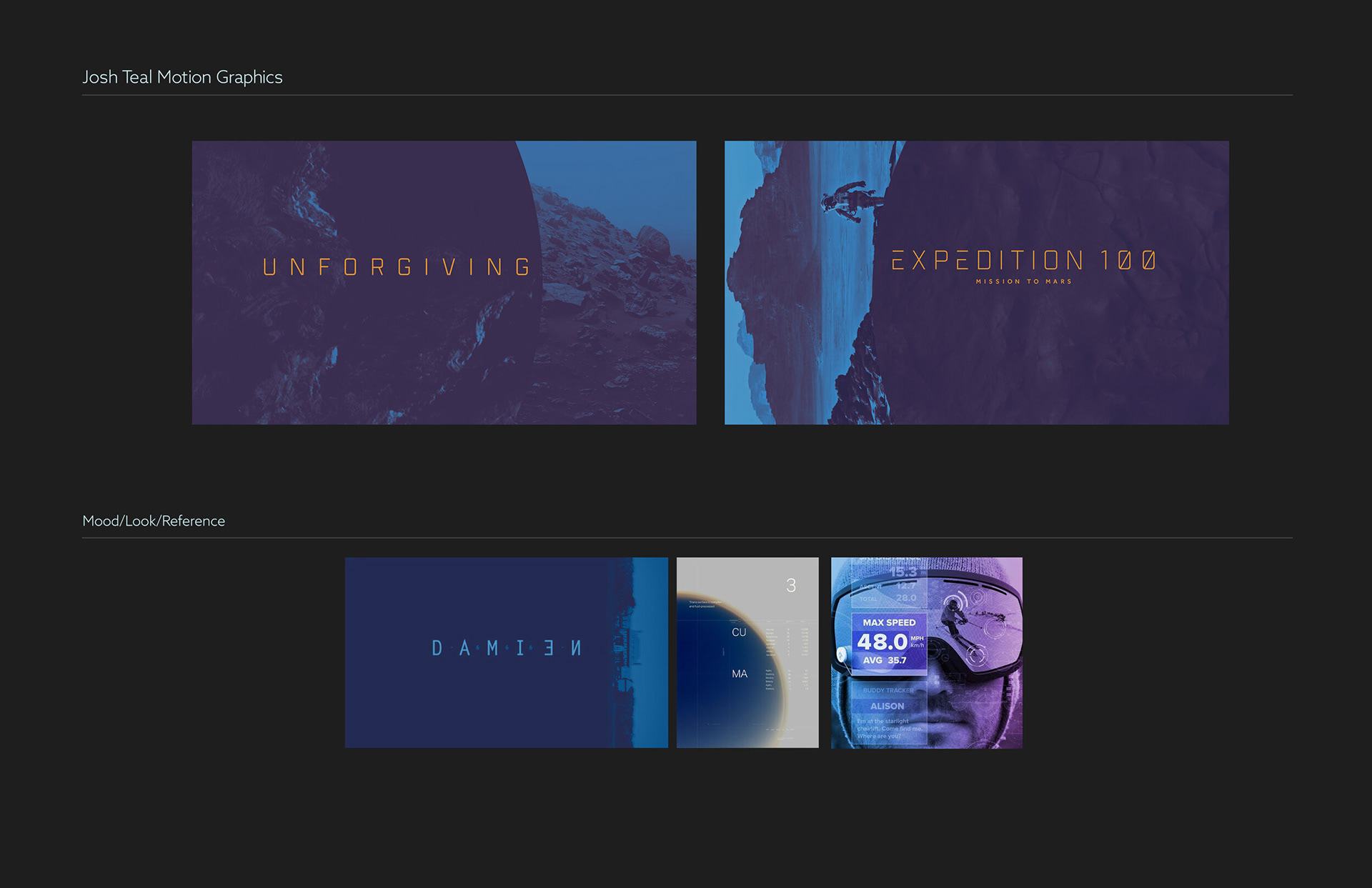The image size is (1372, 888).
Task: Click the DAMIEN reference image
Action: [506, 652]
